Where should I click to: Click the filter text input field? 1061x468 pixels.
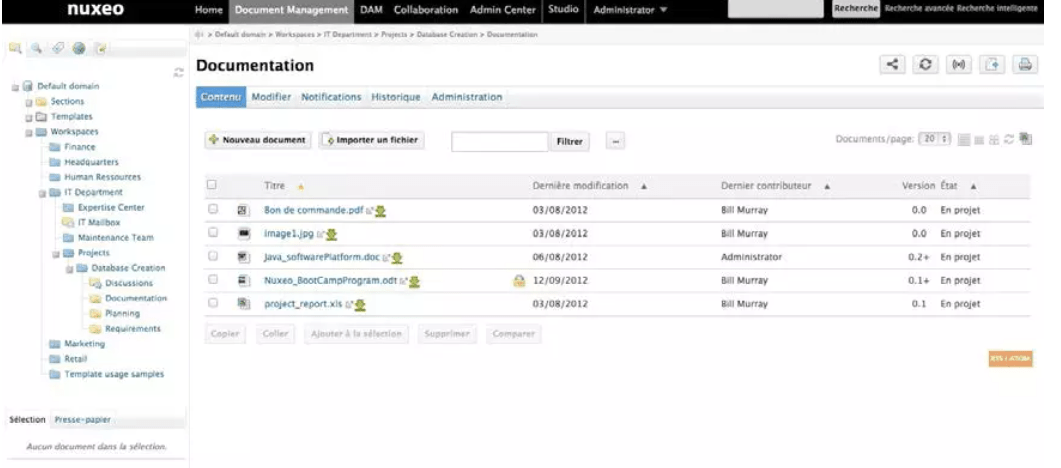point(499,142)
